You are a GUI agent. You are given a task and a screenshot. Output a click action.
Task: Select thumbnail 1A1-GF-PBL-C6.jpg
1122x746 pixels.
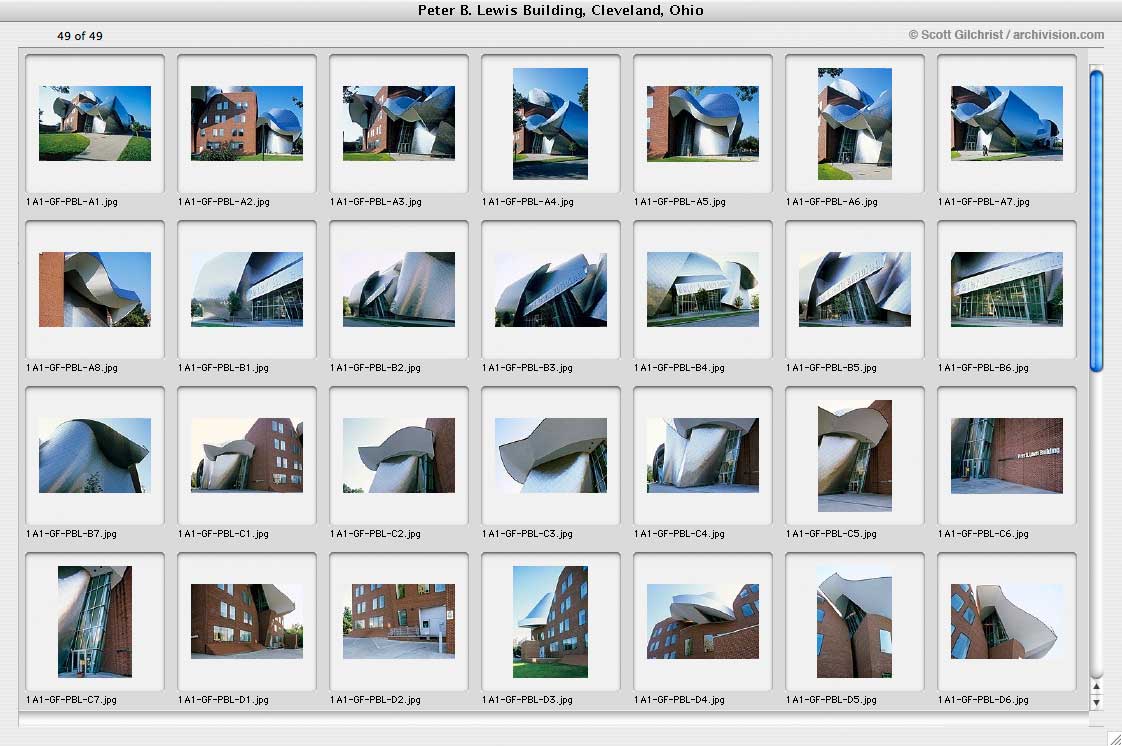coord(1007,456)
